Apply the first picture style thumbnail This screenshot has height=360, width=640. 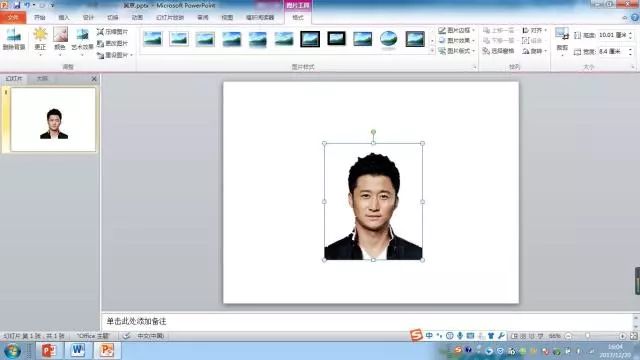pos(153,39)
